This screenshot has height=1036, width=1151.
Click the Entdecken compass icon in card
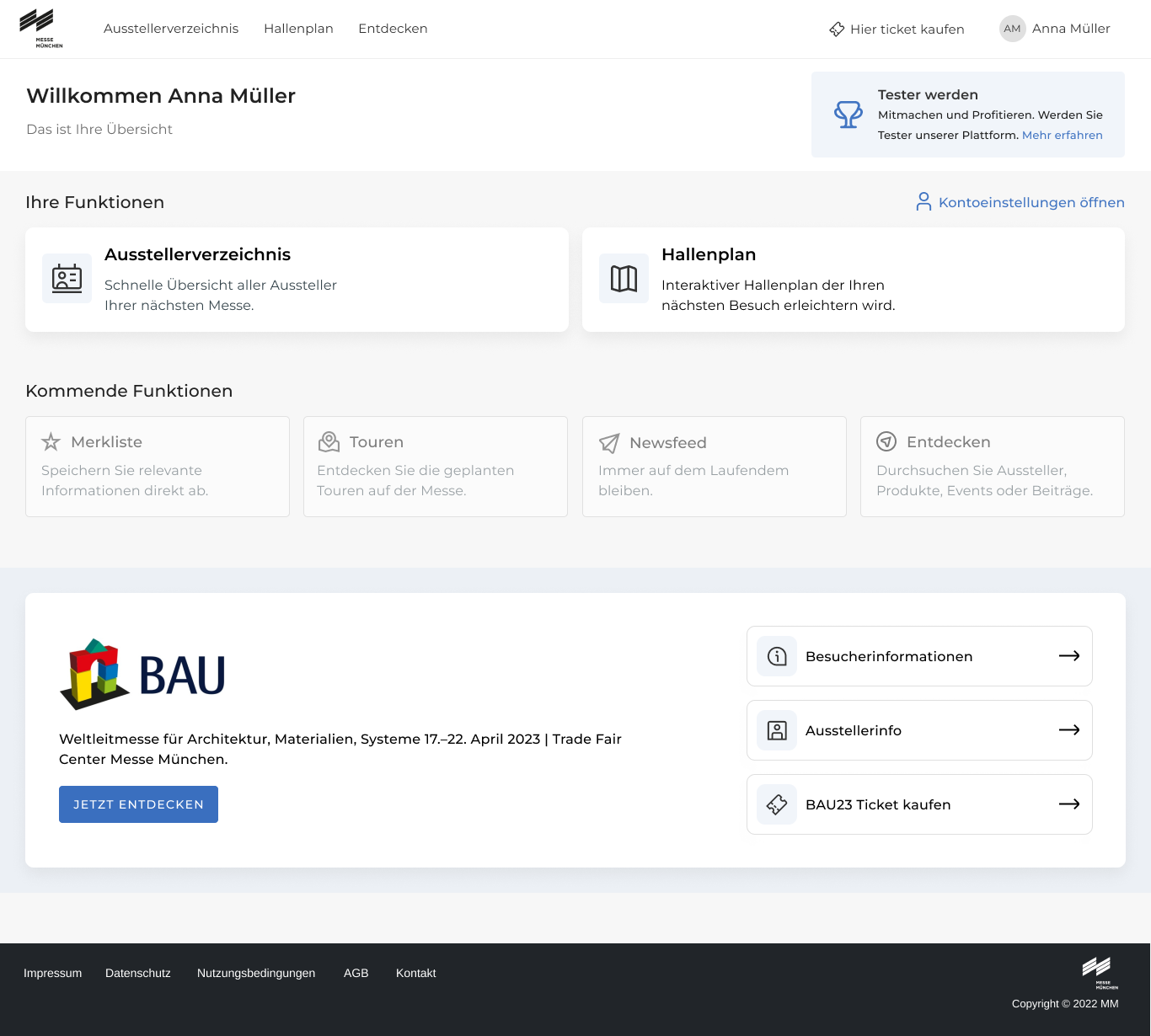click(x=886, y=441)
